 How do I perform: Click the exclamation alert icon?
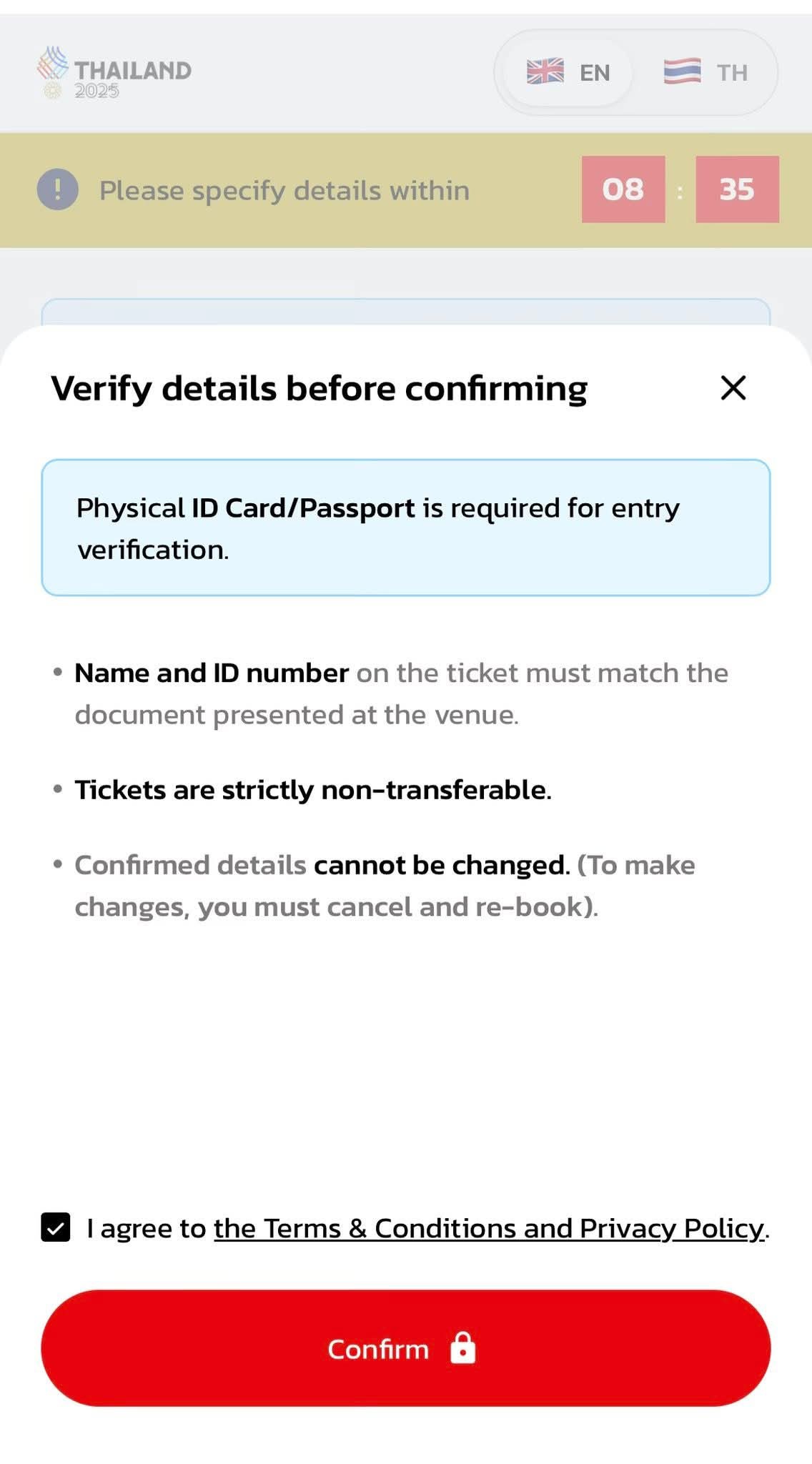[58, 189]
